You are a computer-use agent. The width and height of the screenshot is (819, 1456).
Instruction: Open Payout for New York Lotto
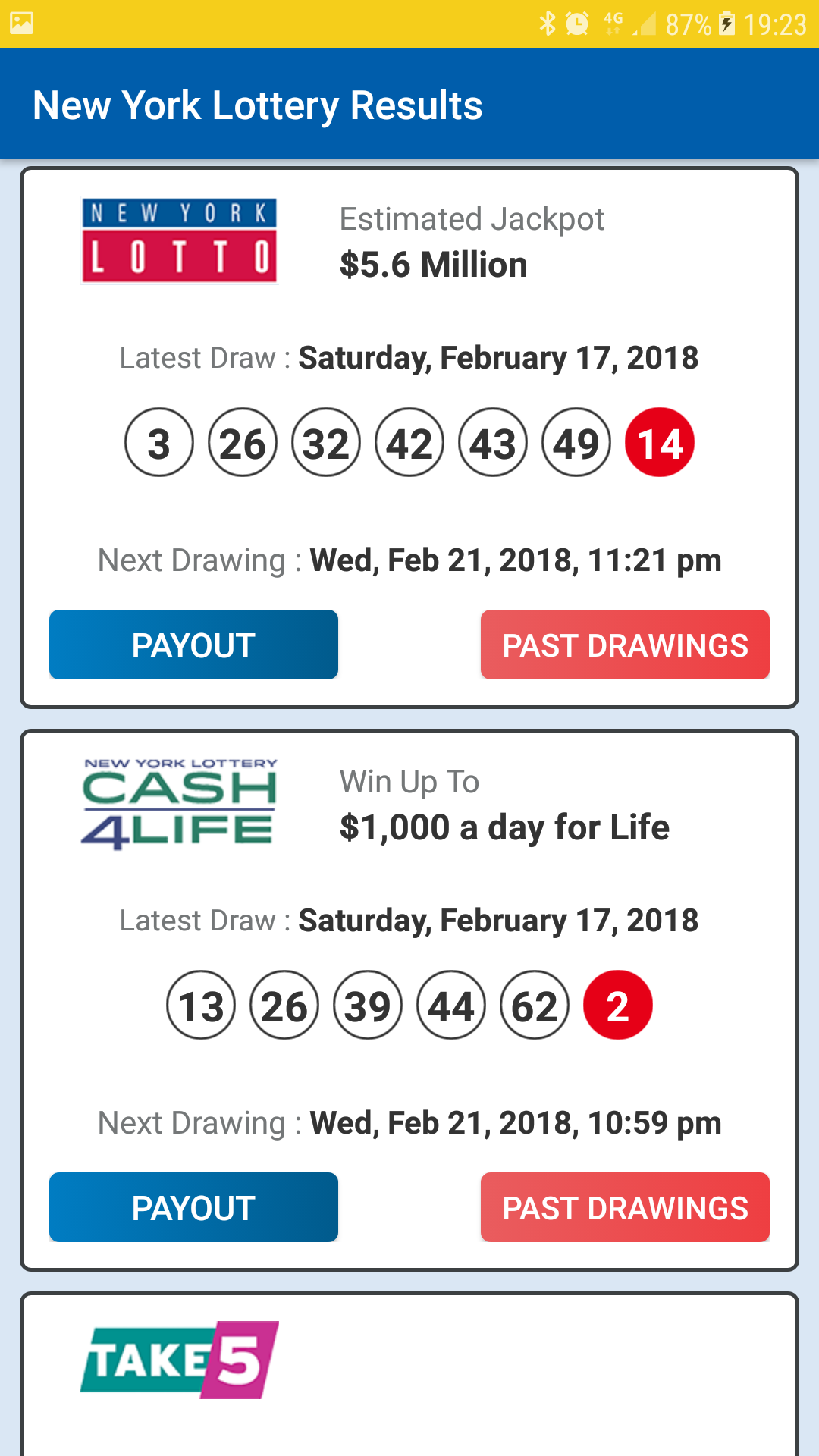pos(193,645)
